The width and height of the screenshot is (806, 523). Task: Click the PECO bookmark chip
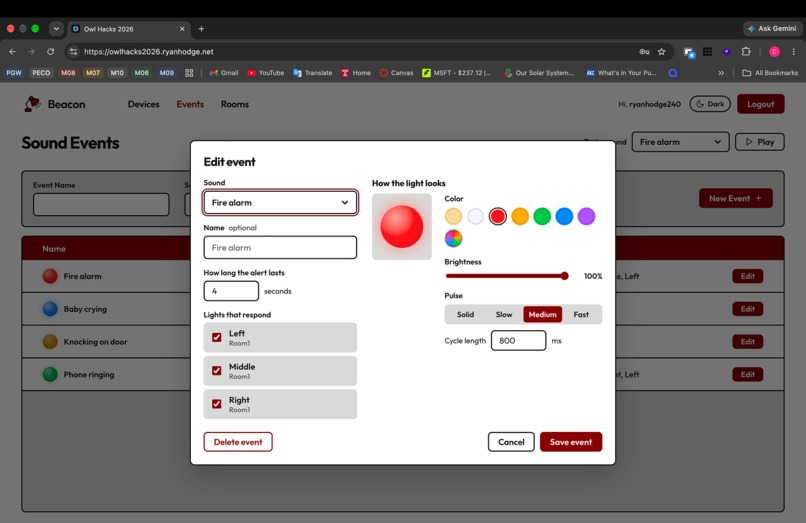41,73
